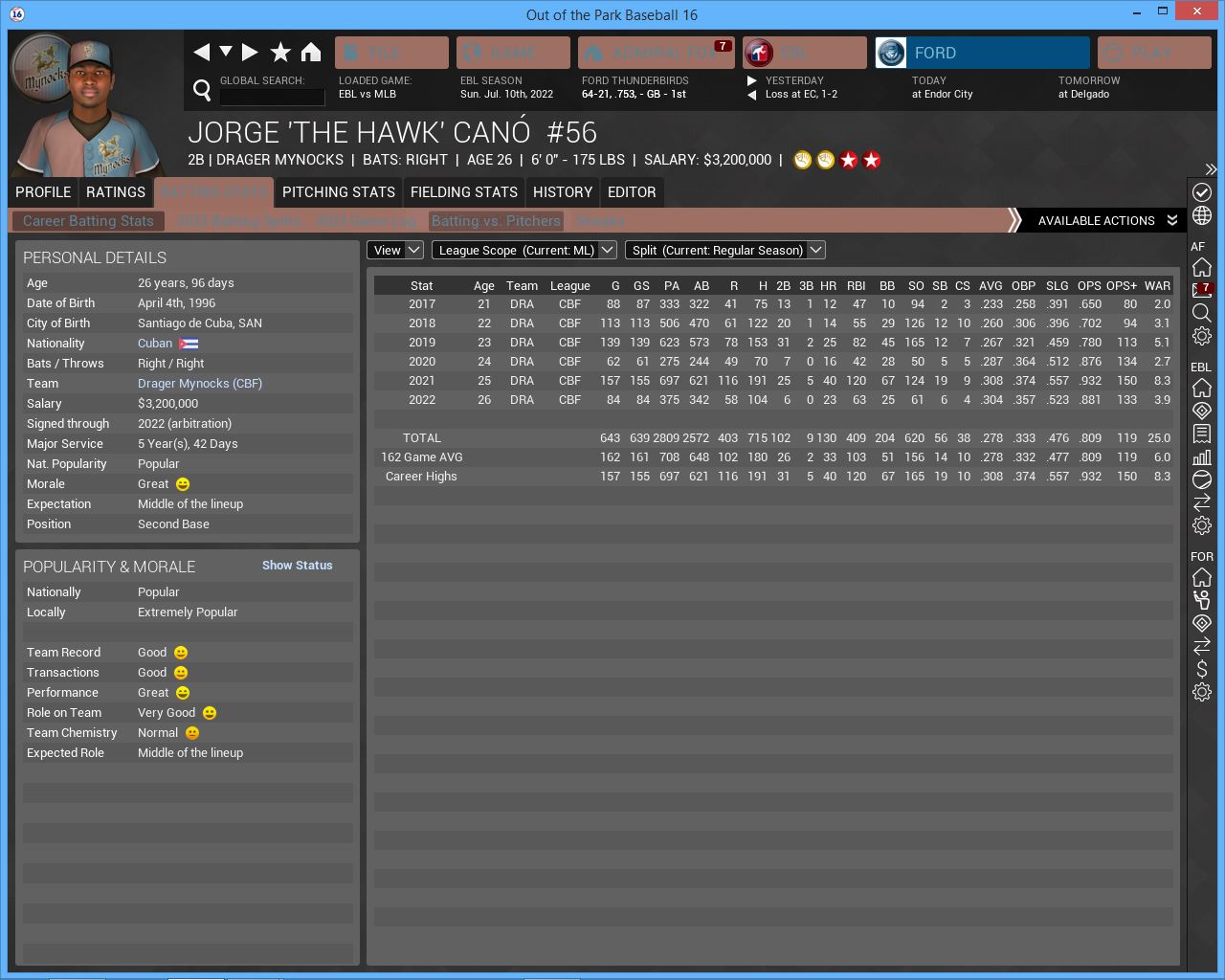
Task: Click the Yesterday back arrow
Action: tap(752, 95)
